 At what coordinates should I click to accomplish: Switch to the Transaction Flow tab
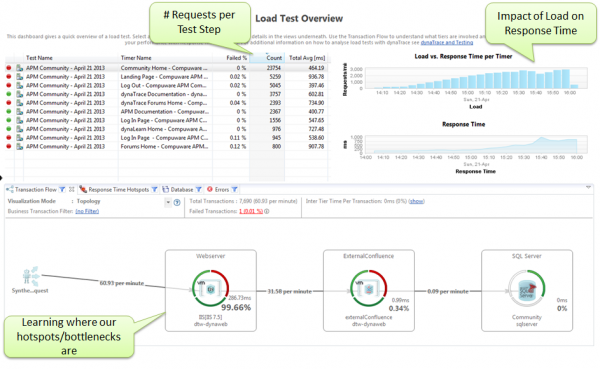point(36,189)
